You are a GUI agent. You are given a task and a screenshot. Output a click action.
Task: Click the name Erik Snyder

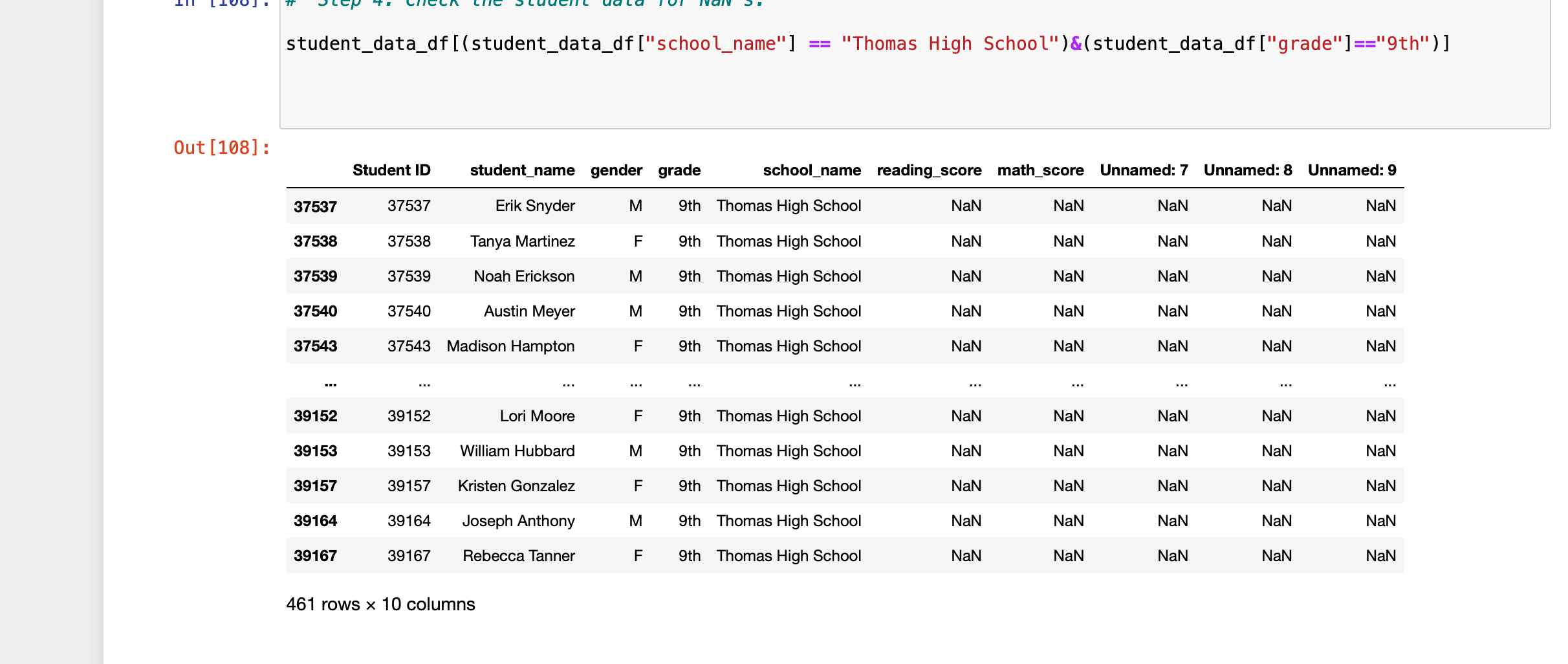coord(535,206)
